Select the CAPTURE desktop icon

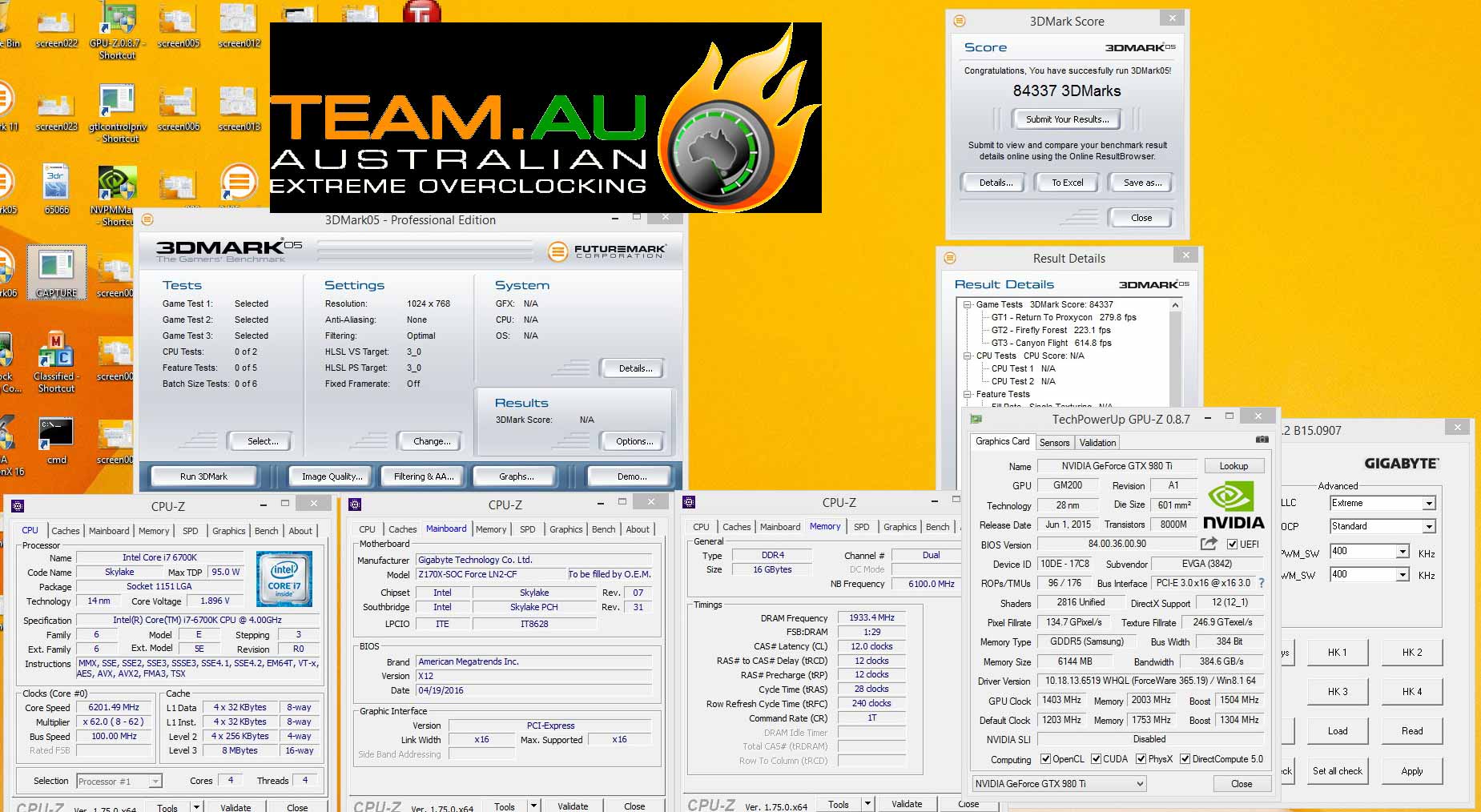[56, 272]
